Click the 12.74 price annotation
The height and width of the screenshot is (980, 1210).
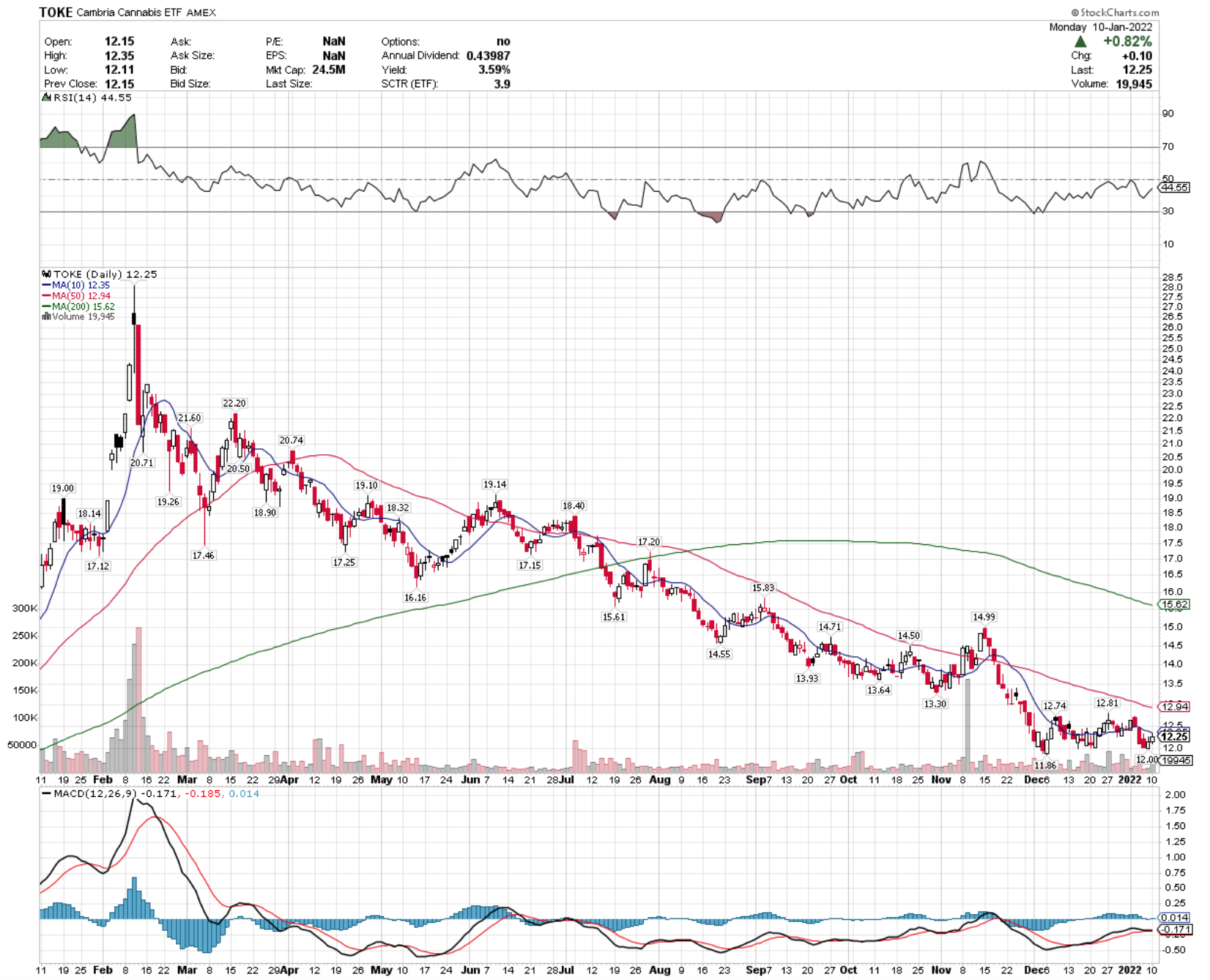[1055, 706]
